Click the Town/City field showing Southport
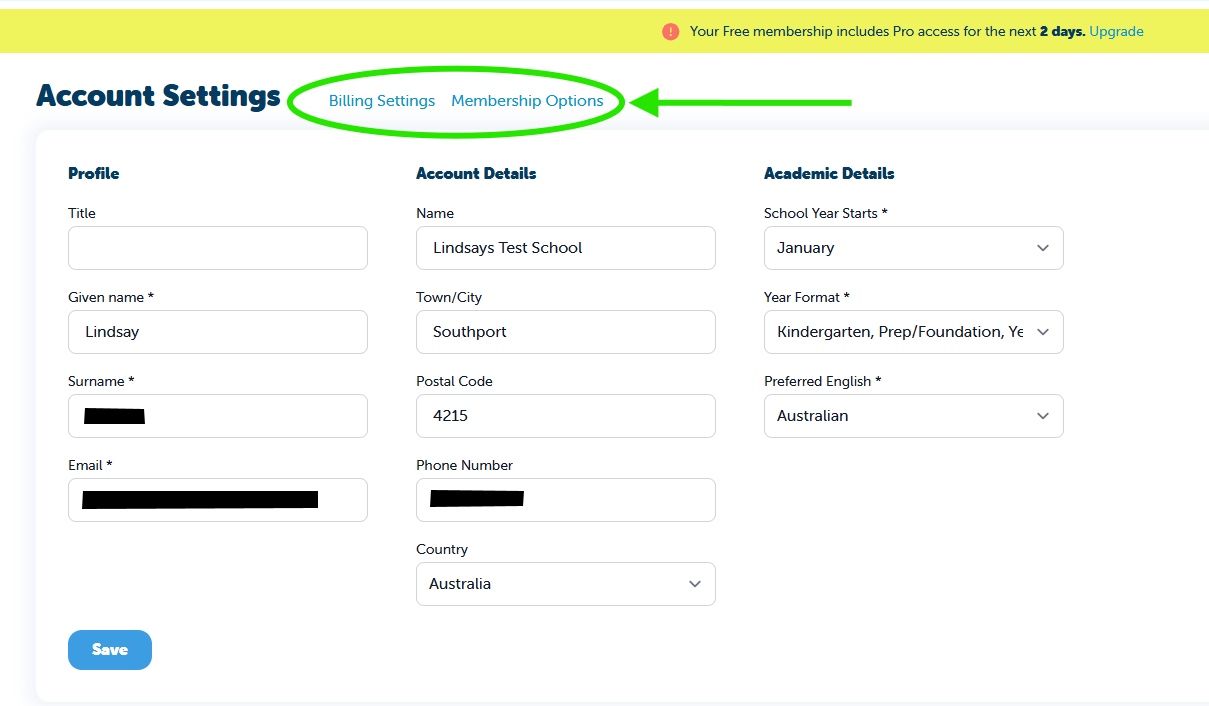This screenshot has width=1209, height=706. 566,332
